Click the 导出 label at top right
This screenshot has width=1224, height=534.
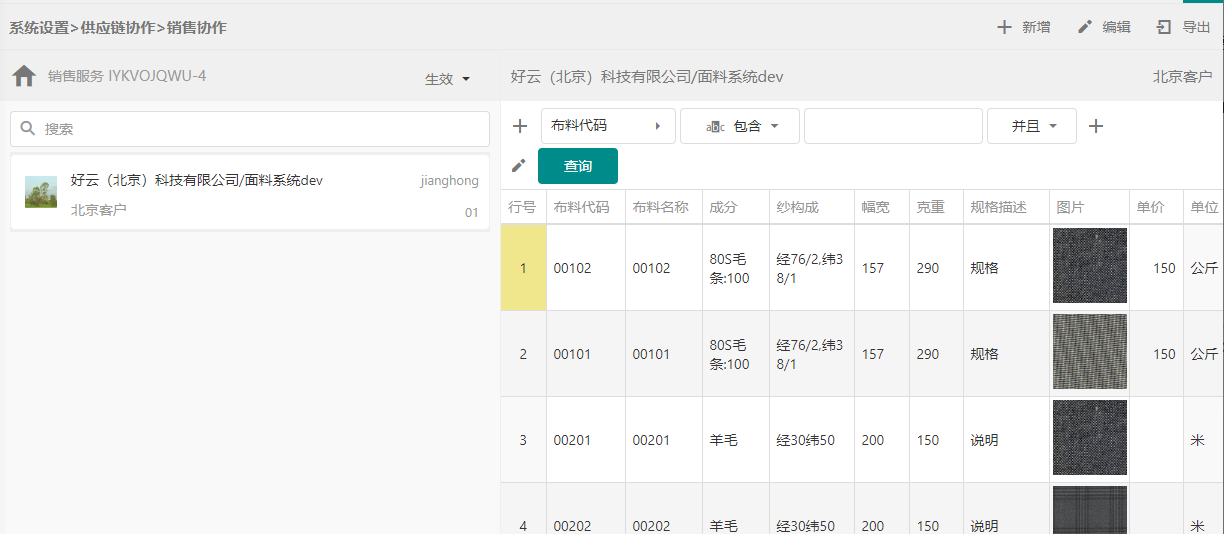[x=1197, y=27]
